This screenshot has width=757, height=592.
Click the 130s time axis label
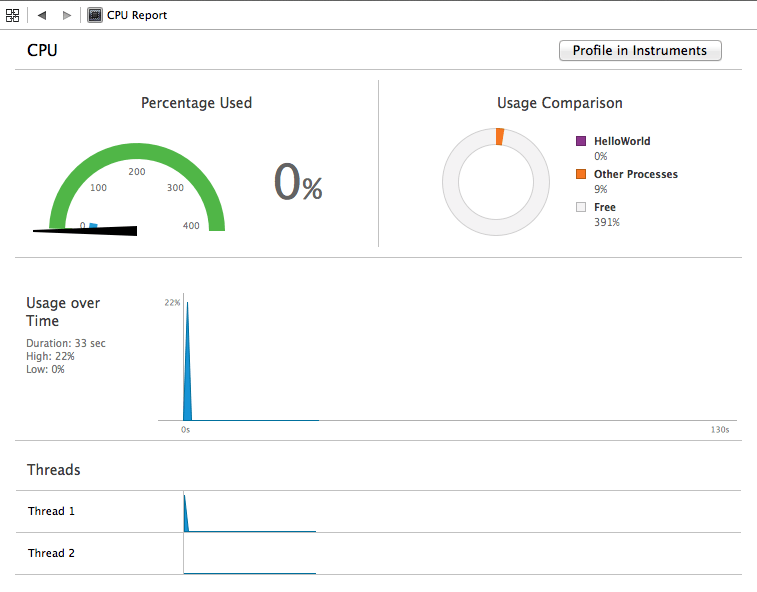tap(720, 430)
